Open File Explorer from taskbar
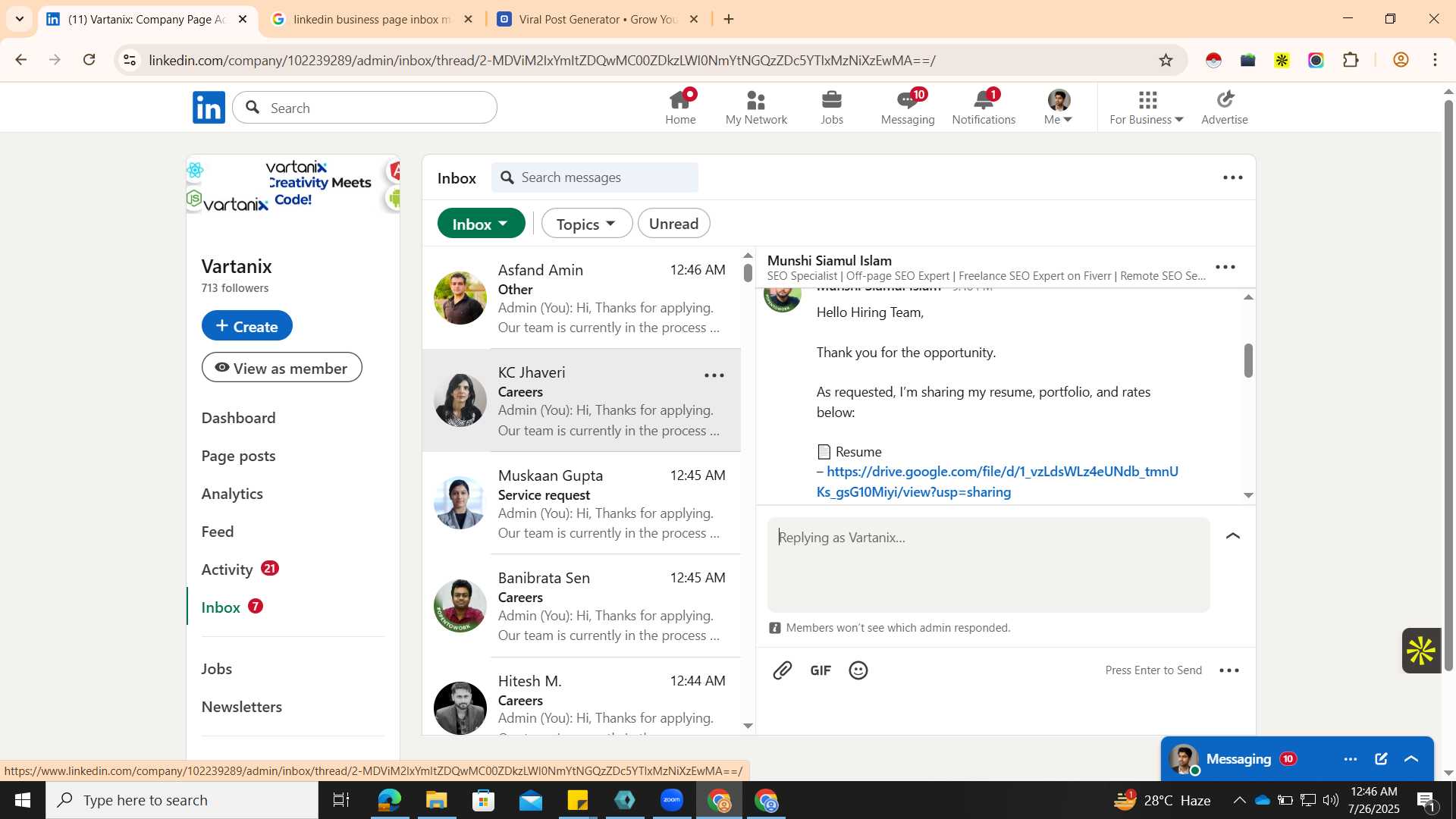The width and height of the screenshot is (1456, 819). [437, 800]
